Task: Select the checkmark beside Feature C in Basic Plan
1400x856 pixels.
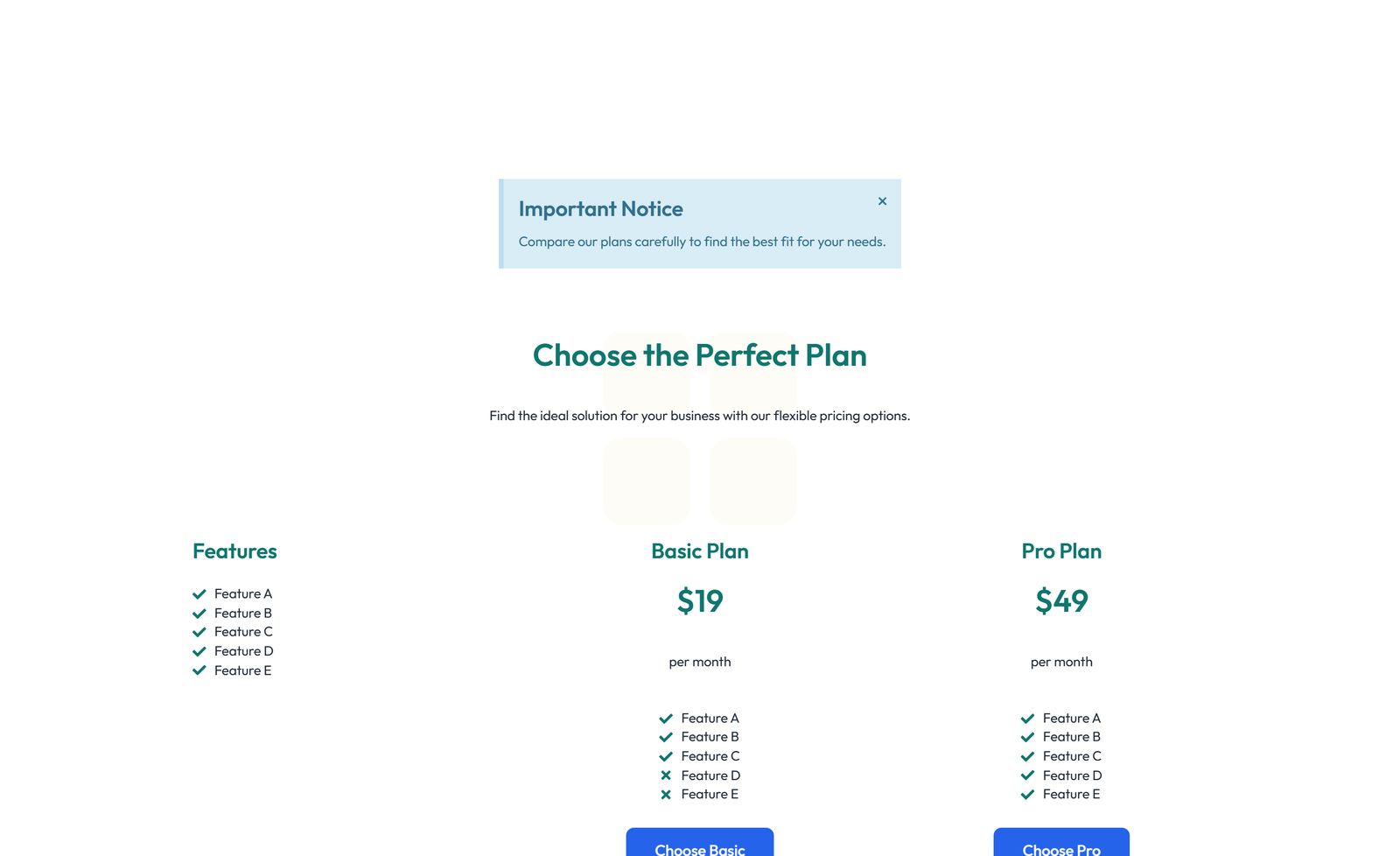Action: pos(666,756)
